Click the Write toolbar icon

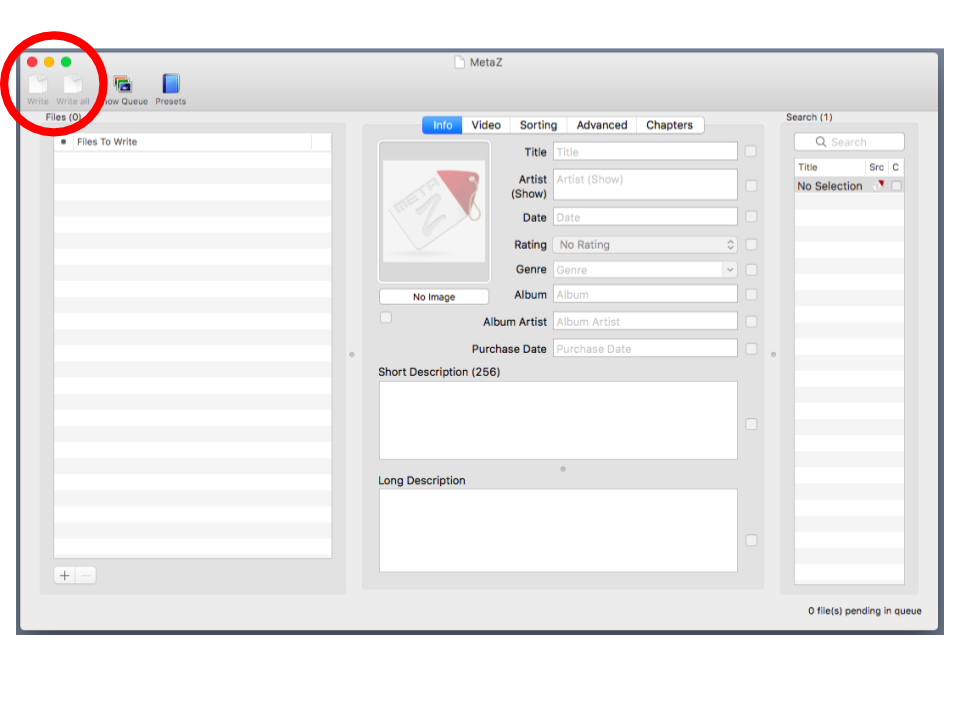pyautogui.click(x=37, y=85)
